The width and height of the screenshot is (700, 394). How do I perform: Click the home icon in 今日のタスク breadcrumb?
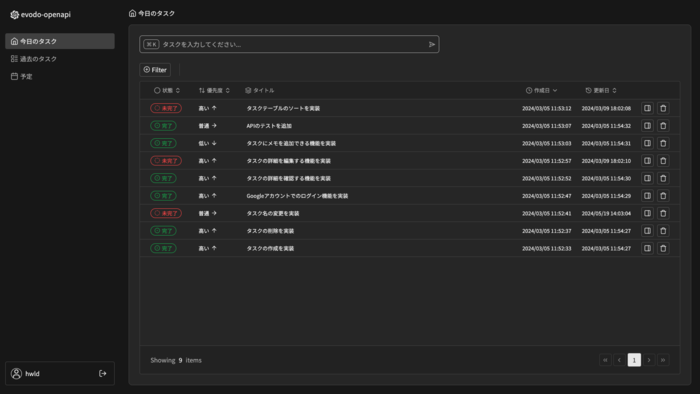pyautogui.click(x=132, y=13)
